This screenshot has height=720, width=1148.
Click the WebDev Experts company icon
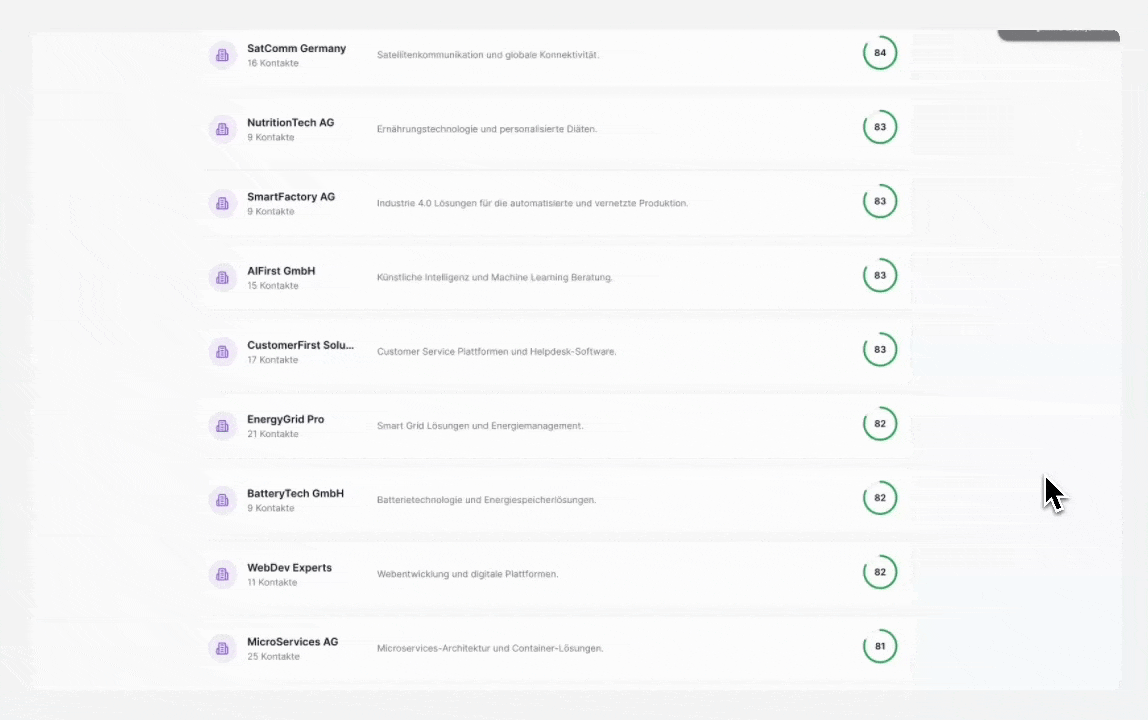point(222,574)
